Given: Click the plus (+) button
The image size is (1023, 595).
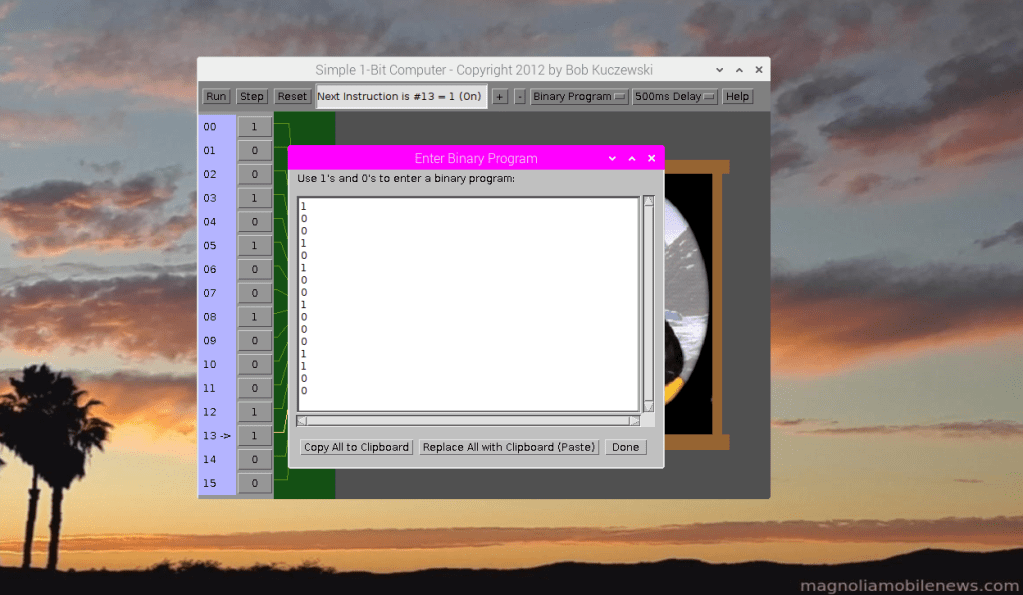Looking at the screenshot, I should (500, 97).
